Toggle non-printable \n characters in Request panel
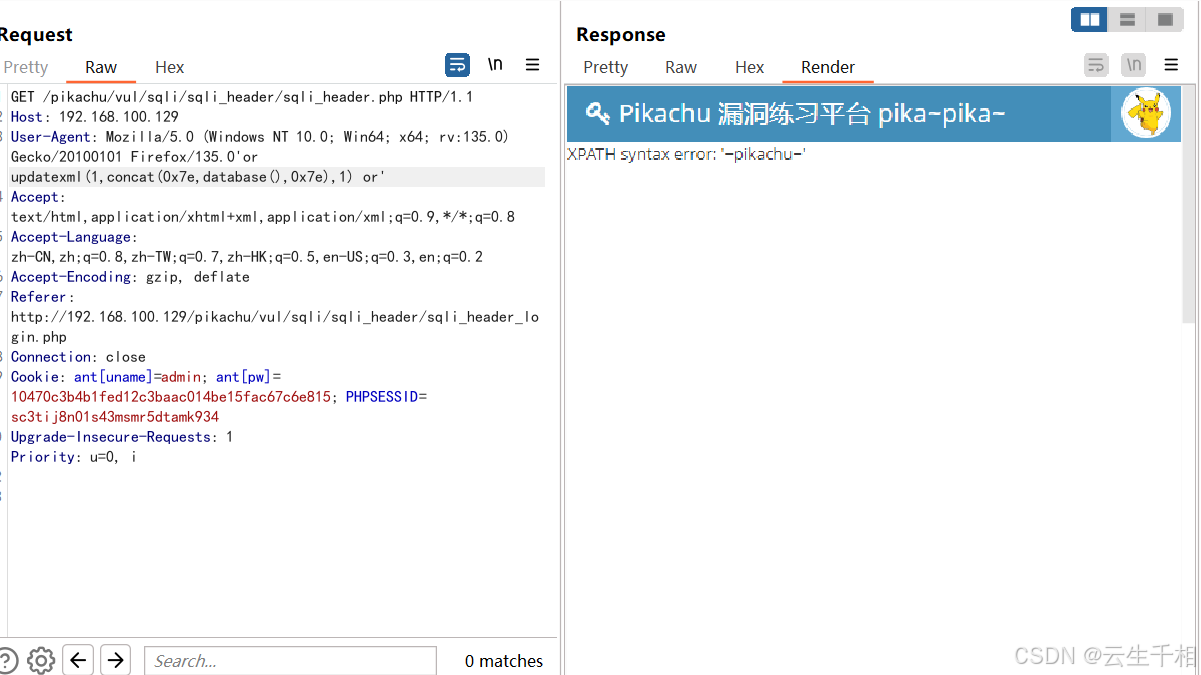1201x675 pixels. 495,65
